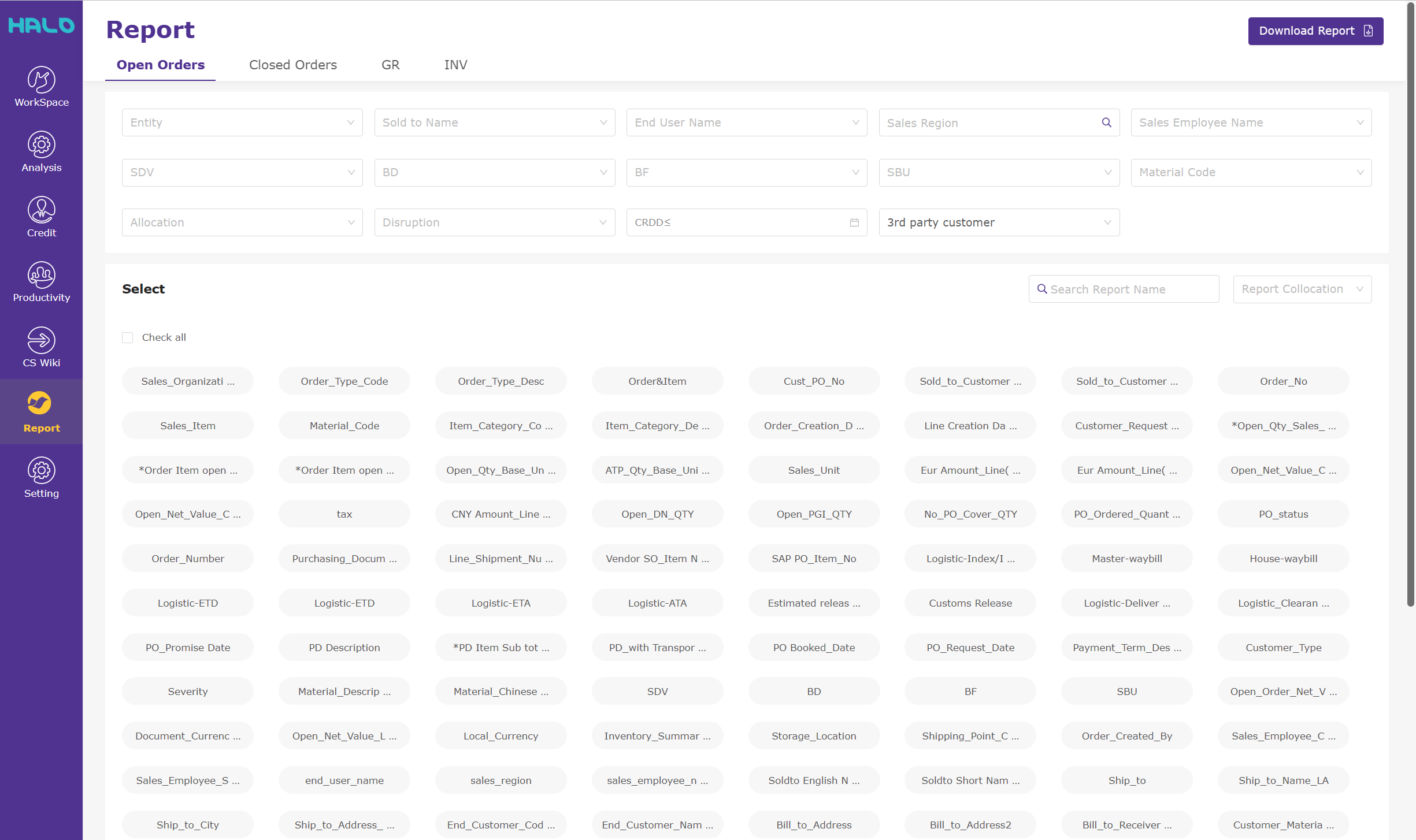Switch to the Closed Orders tab
Screen dimensions: 1416x840
point(293,65)
